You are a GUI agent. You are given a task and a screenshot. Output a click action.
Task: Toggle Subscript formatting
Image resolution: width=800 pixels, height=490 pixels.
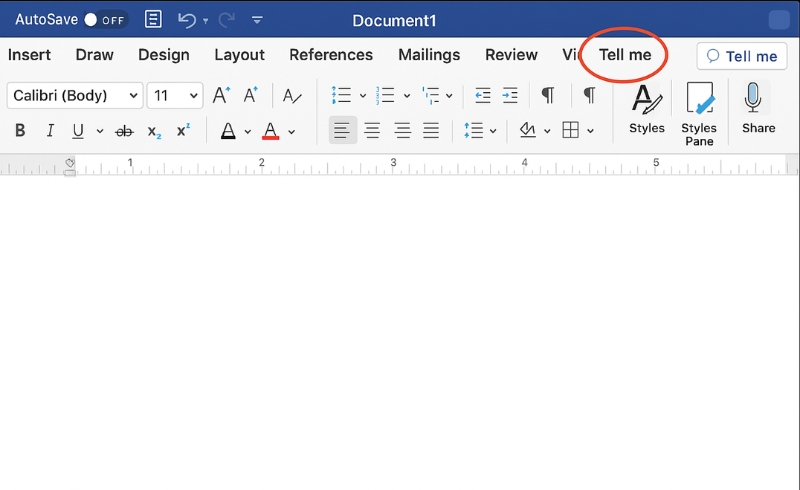coord(154,132)
